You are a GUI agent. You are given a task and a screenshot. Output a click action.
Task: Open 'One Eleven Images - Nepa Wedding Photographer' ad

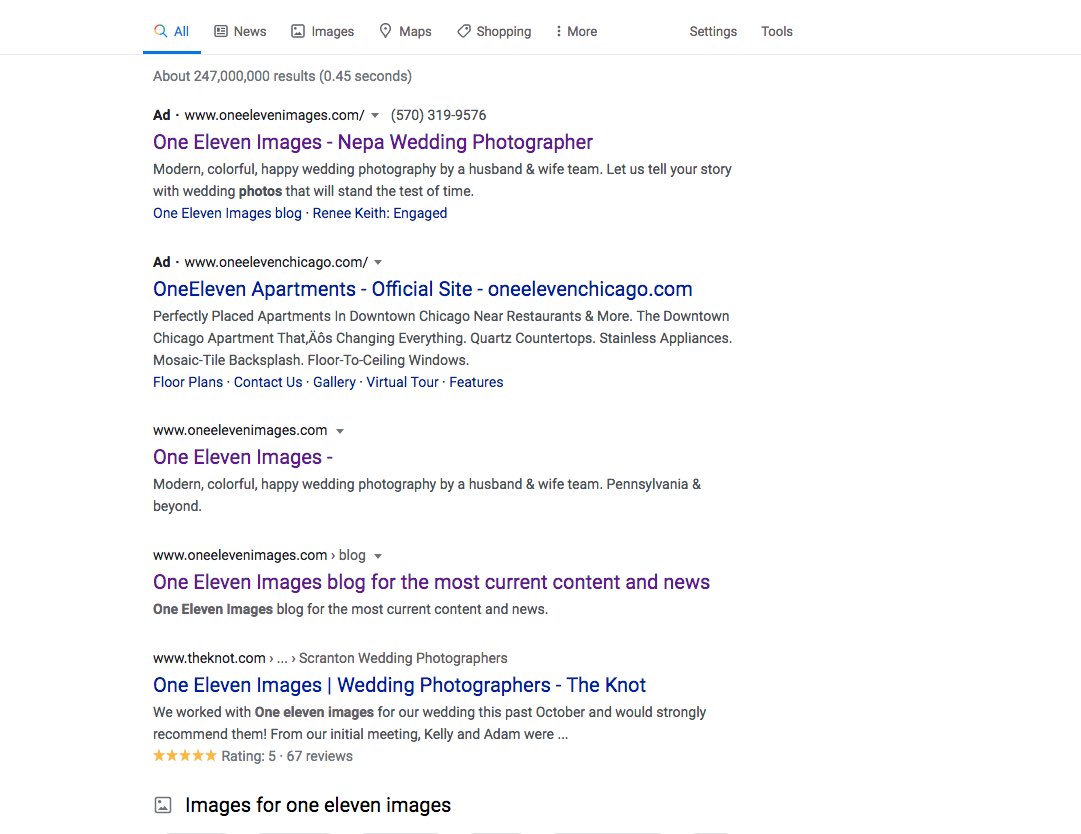373,142
